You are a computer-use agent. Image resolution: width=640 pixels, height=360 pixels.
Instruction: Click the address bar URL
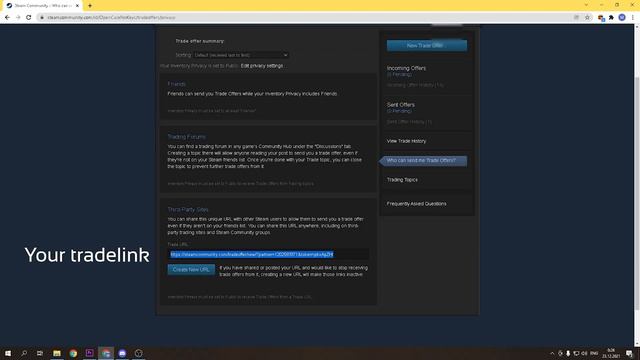point(111,18)
